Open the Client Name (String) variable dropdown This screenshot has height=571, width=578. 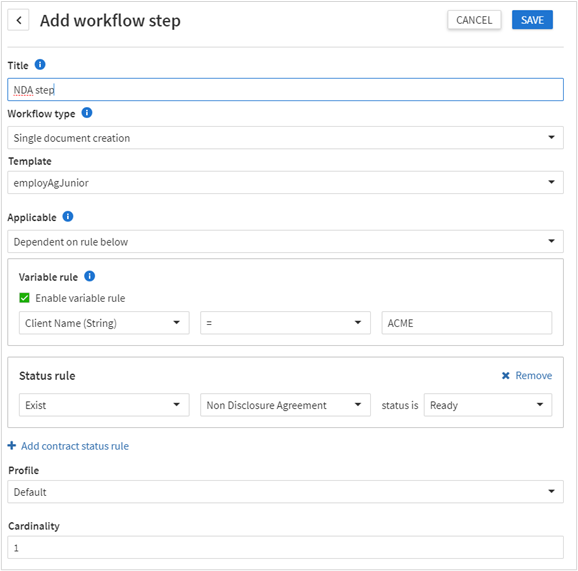click(104, 323)
